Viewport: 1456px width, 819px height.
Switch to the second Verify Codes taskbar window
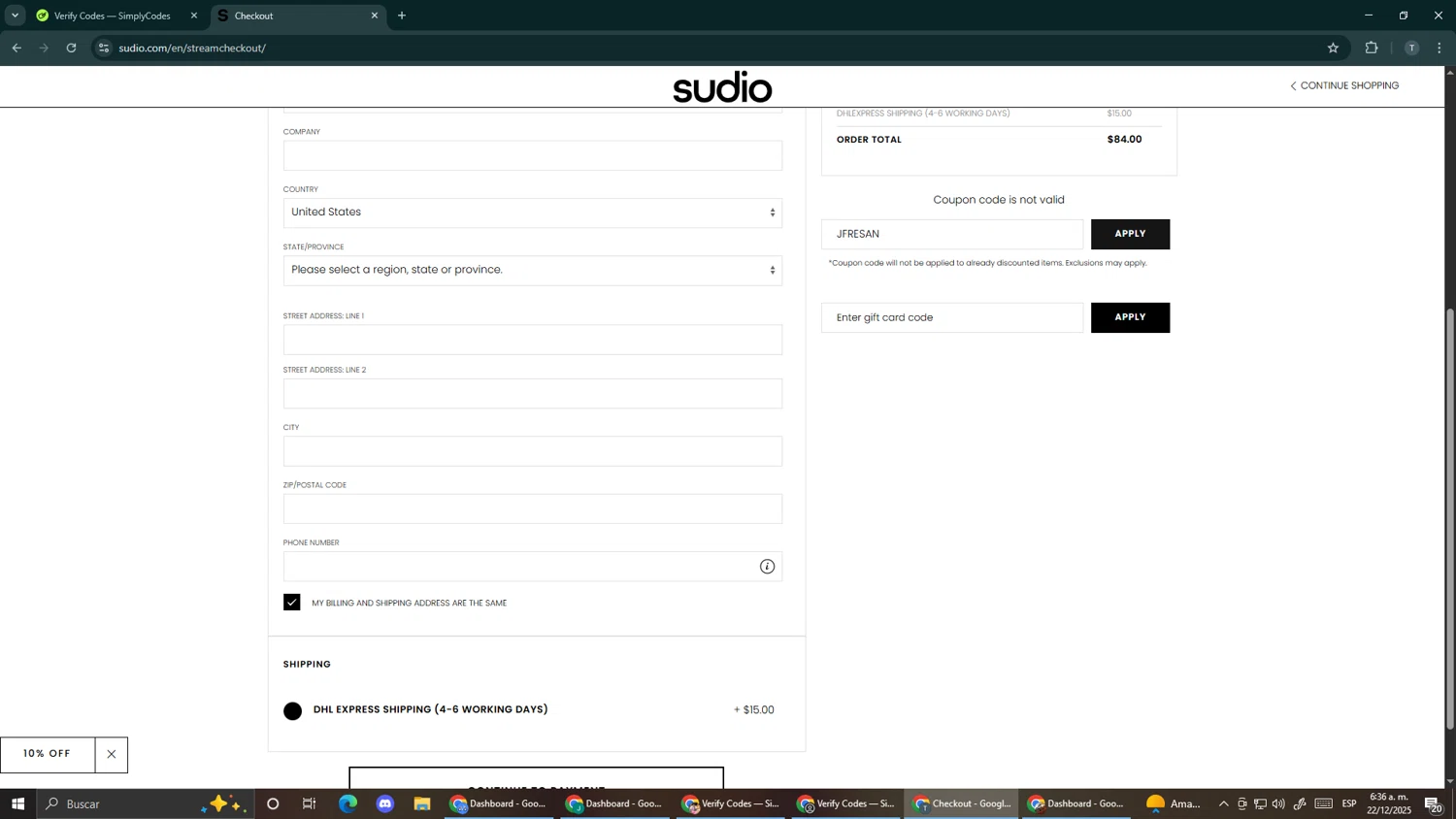(846, 803)
